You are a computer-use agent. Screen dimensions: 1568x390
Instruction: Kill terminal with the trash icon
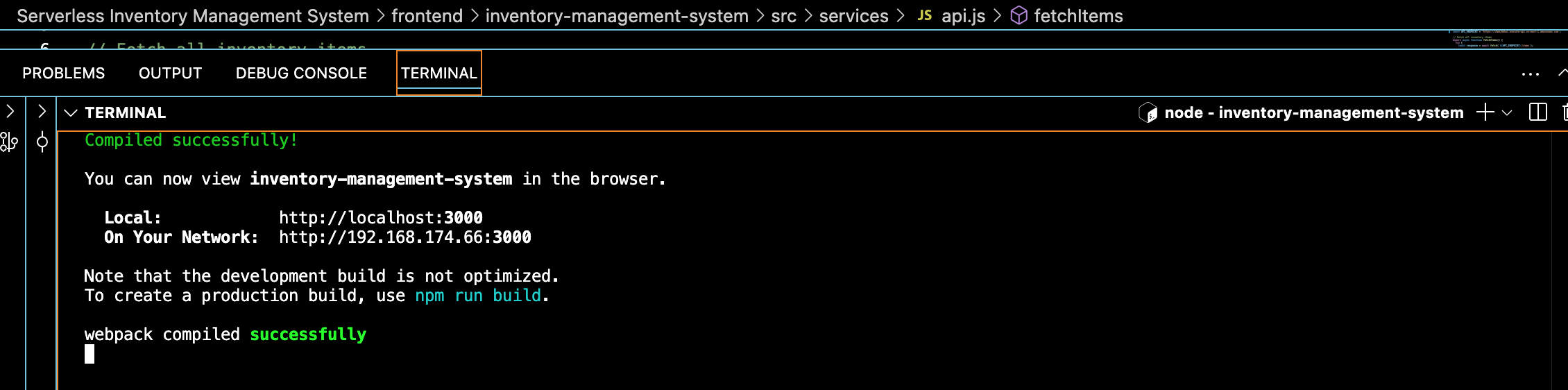(1565, 112)
